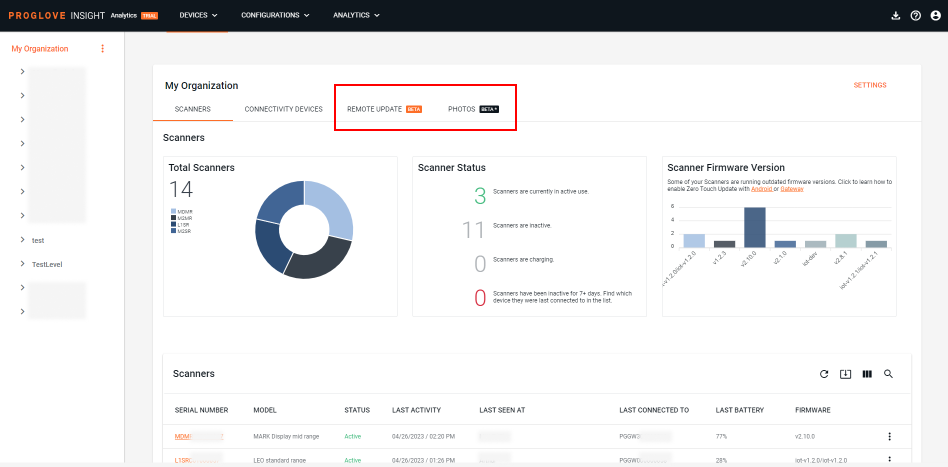Open the column chooser icon for Scanners table
Image resolution: width=948 pixels, height=467 pixels.
[x=867, y=374]
